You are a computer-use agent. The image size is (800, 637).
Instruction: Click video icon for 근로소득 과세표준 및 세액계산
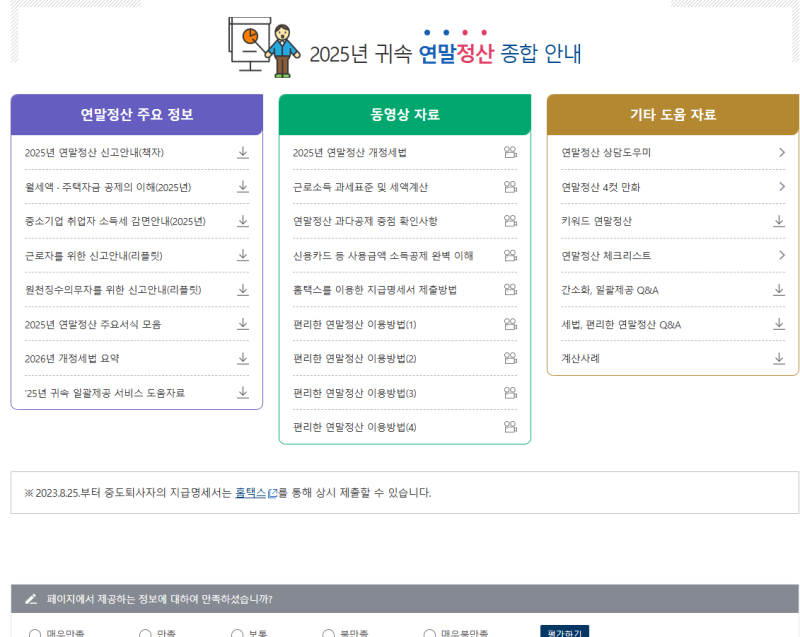point(510,187)
